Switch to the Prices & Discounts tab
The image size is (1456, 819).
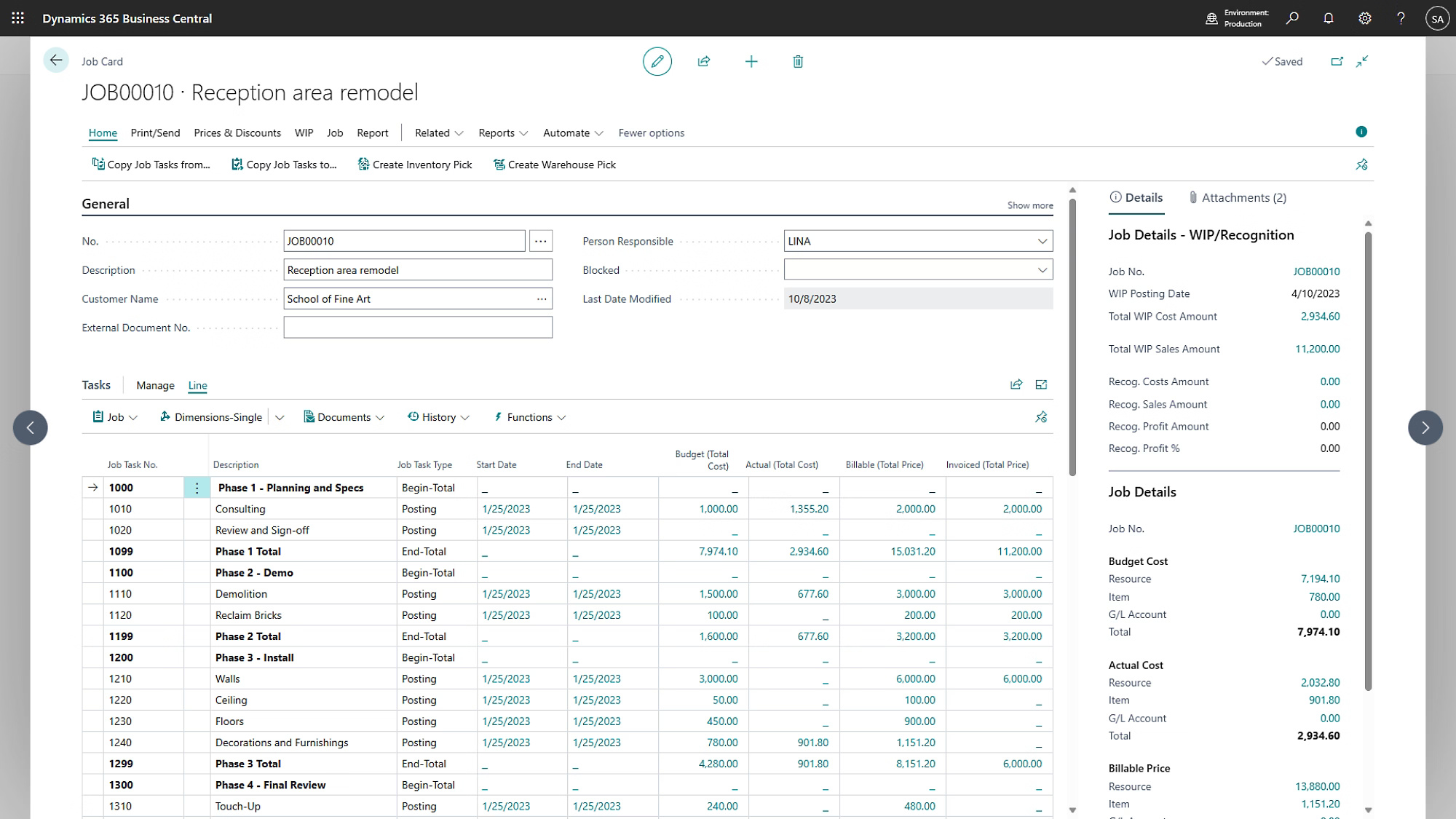coord(237,132)
